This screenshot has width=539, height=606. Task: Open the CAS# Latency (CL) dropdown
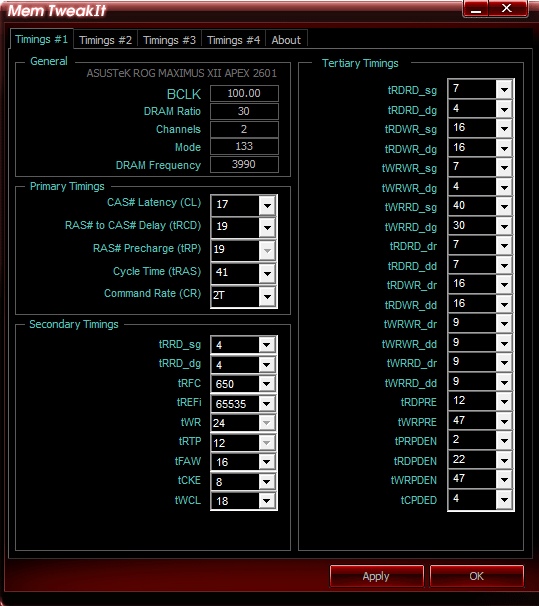(x=267, y=205)
